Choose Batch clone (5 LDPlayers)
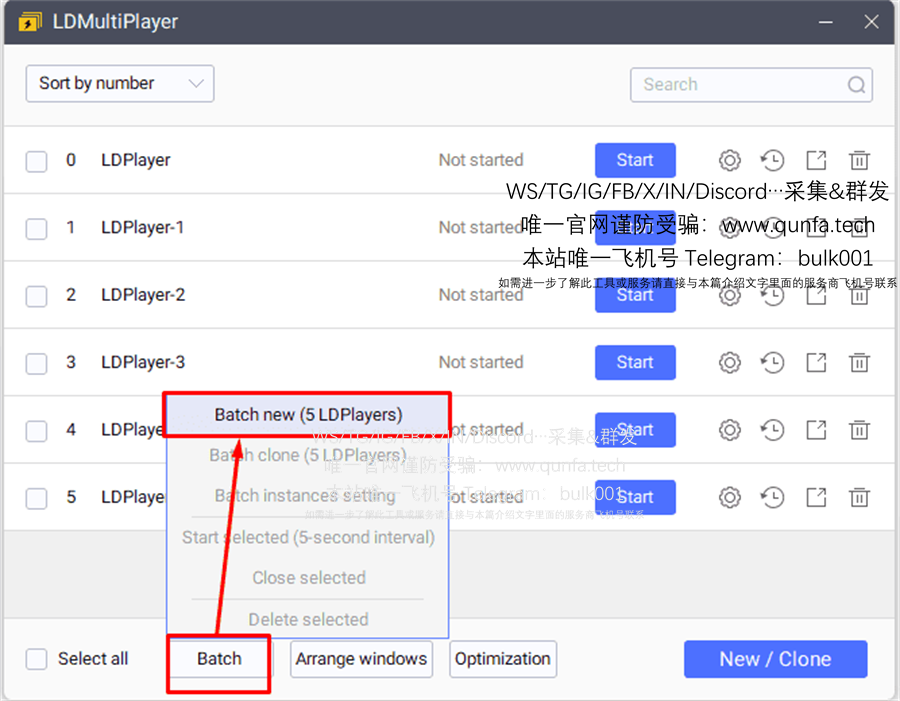900x701 pixels. coord(308,455)
